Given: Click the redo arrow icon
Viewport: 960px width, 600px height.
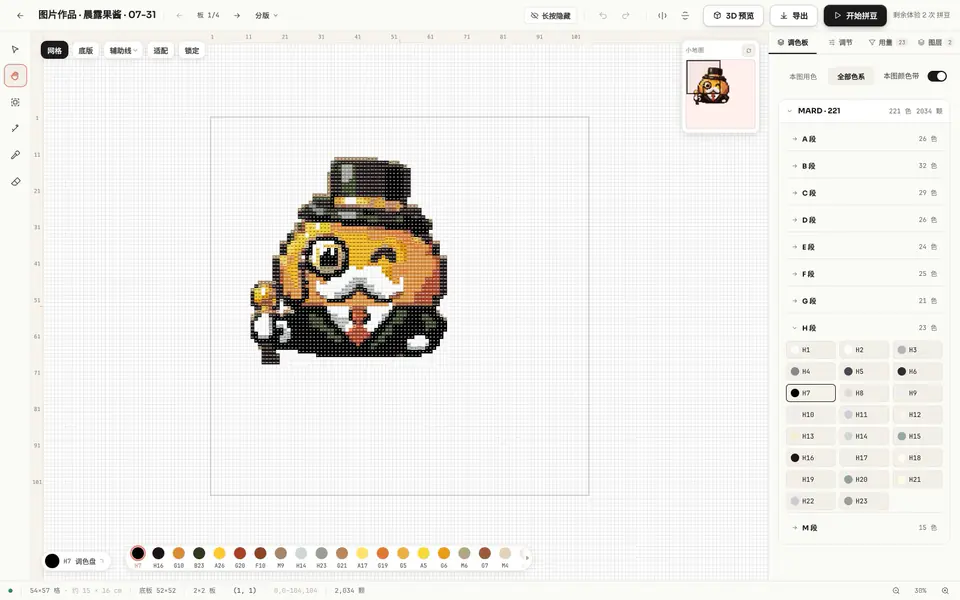Looking at the screenshot, I should pos(626,15).
